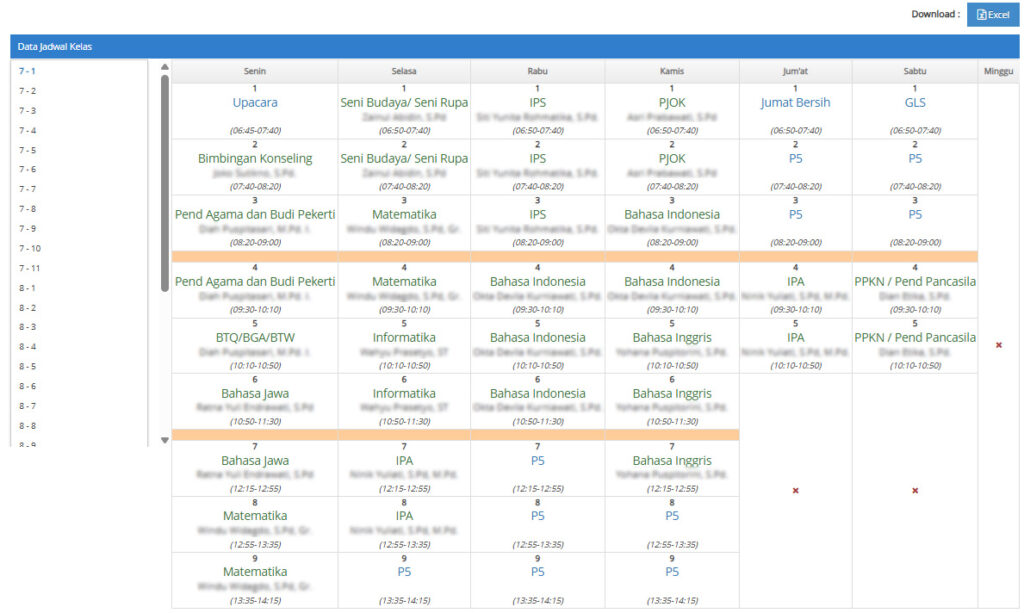Click the Kamis column header
Viewport: 1024px width, 613px height.
pos(672,71)
